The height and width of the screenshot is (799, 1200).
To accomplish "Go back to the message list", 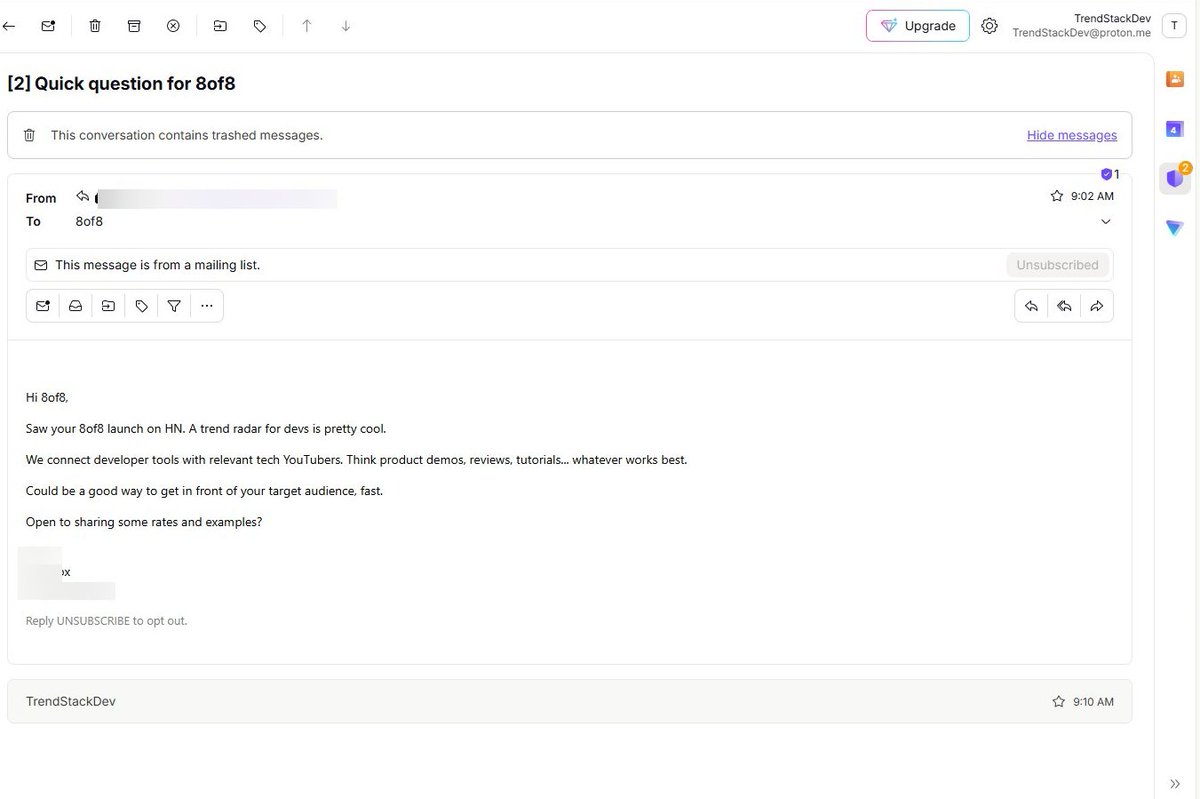I will click(9, 26).
